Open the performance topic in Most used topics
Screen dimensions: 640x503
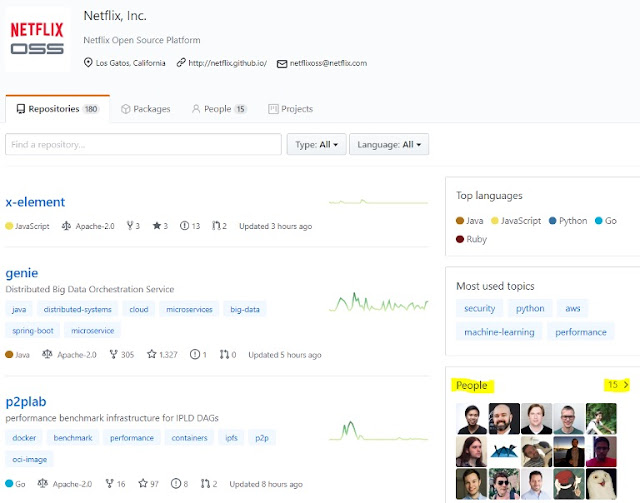point(581,332)
